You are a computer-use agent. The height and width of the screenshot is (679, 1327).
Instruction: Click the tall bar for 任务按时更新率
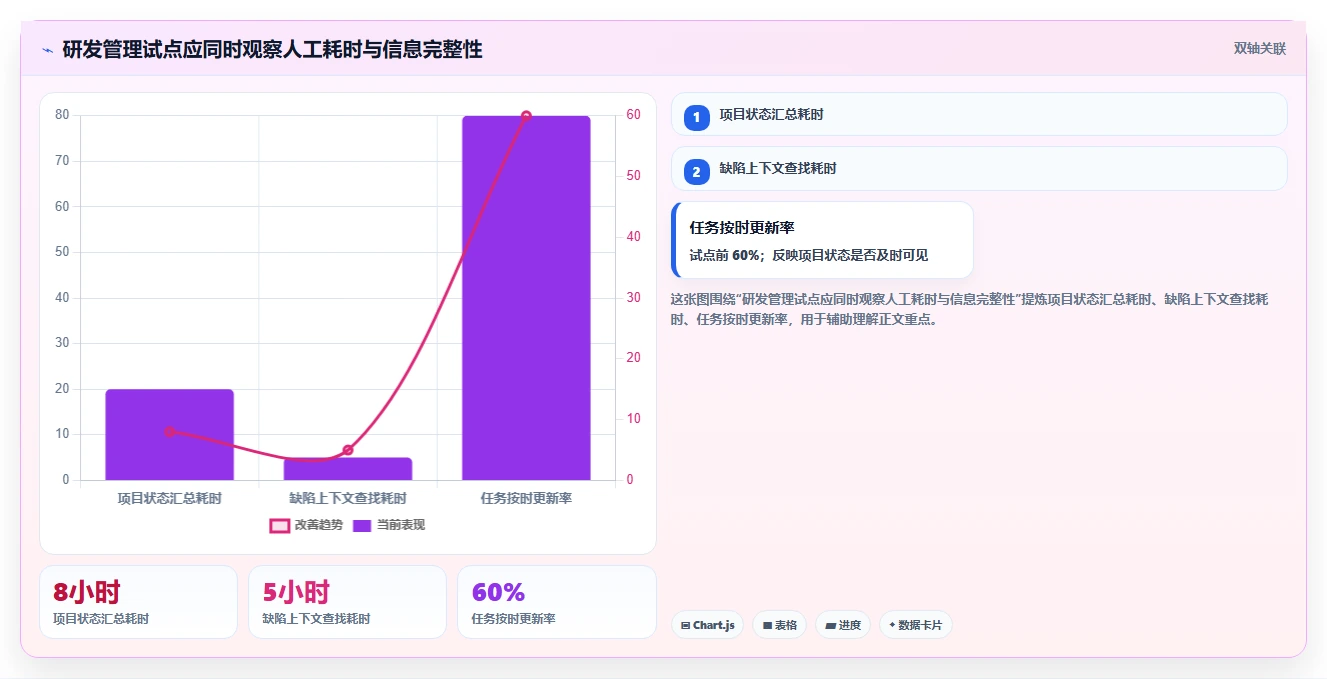pyautogui.click(x=526, y=298)
